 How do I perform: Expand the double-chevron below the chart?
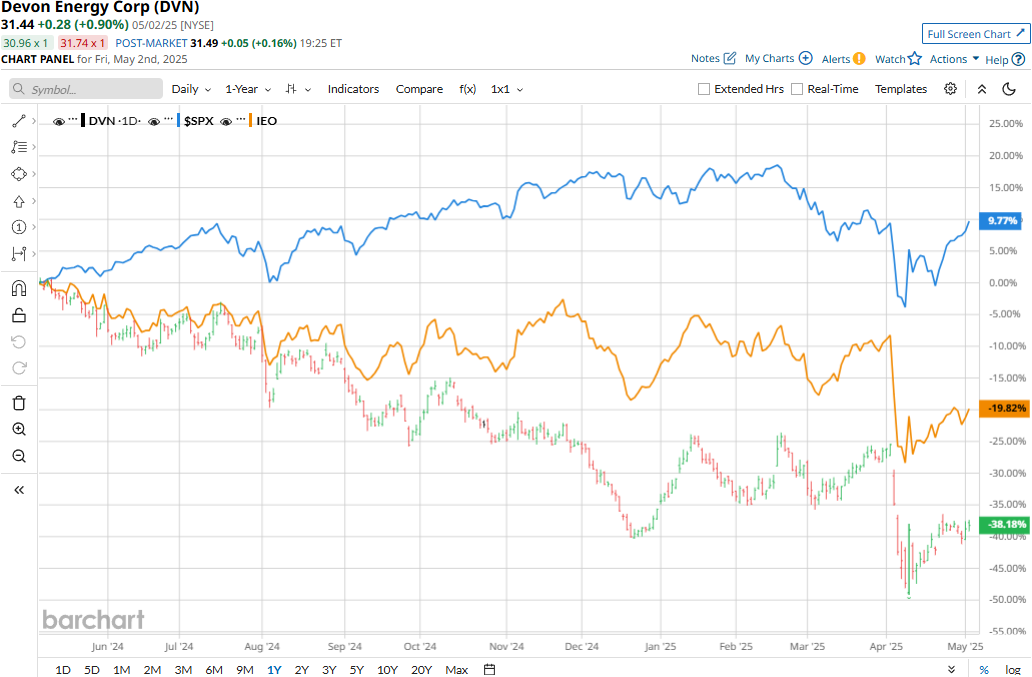pos(952,670)
